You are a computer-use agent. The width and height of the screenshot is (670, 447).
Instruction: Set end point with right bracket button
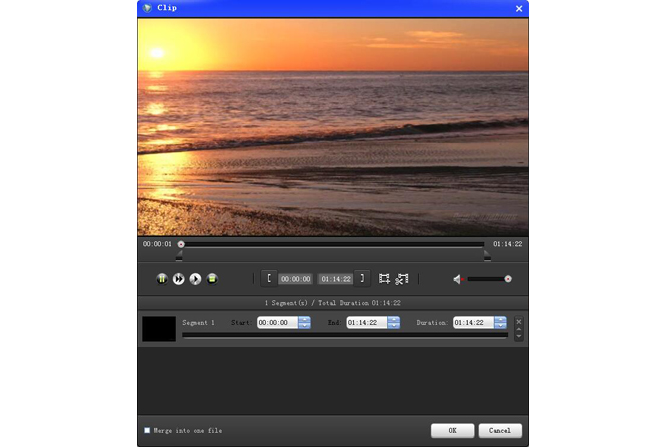click(362, 279)
